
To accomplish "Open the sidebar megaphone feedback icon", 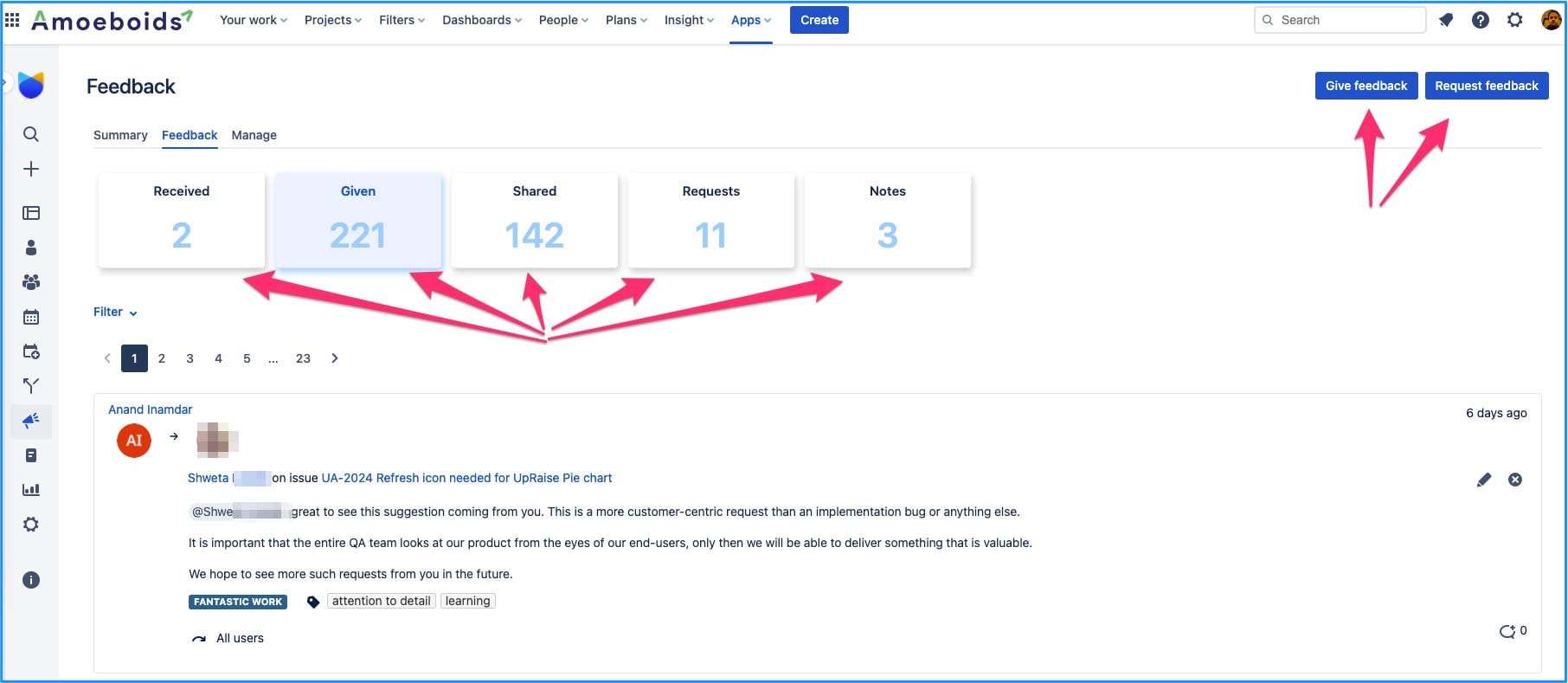I will 31,421.
